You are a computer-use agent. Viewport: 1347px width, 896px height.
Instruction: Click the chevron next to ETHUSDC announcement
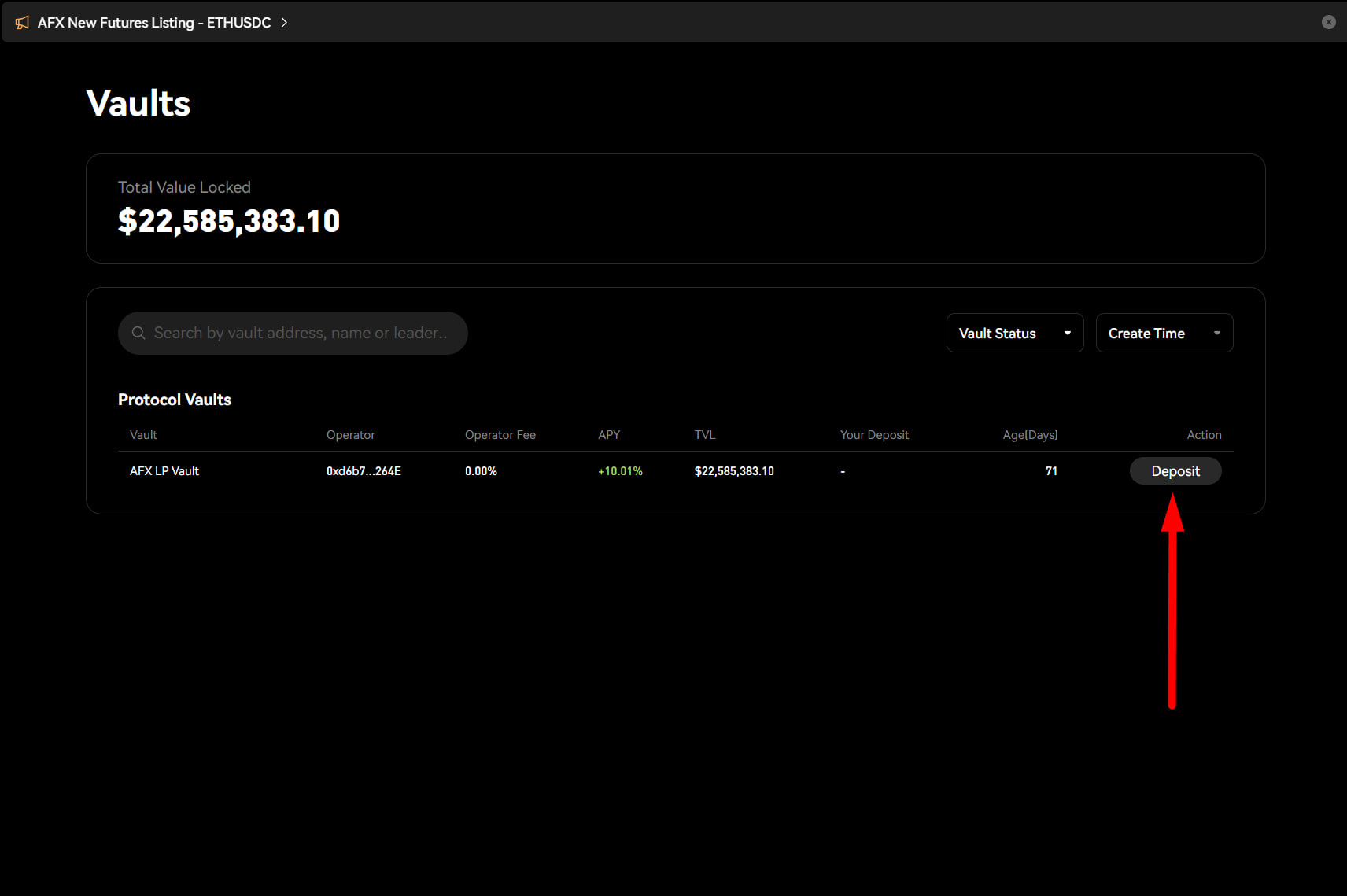point(284,23)
